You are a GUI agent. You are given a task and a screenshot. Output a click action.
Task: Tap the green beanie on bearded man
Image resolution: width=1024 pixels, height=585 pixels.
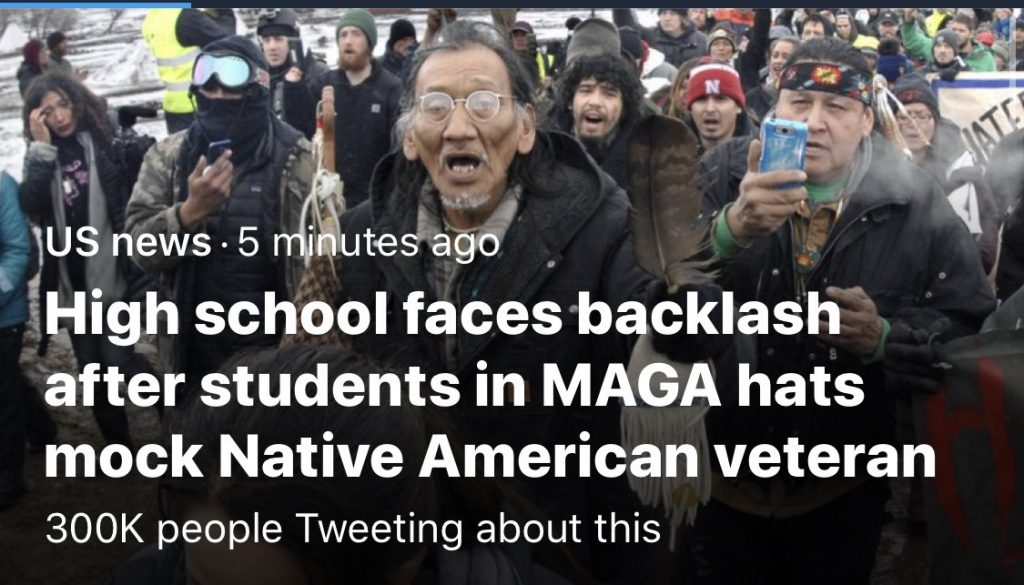[357, 26]
